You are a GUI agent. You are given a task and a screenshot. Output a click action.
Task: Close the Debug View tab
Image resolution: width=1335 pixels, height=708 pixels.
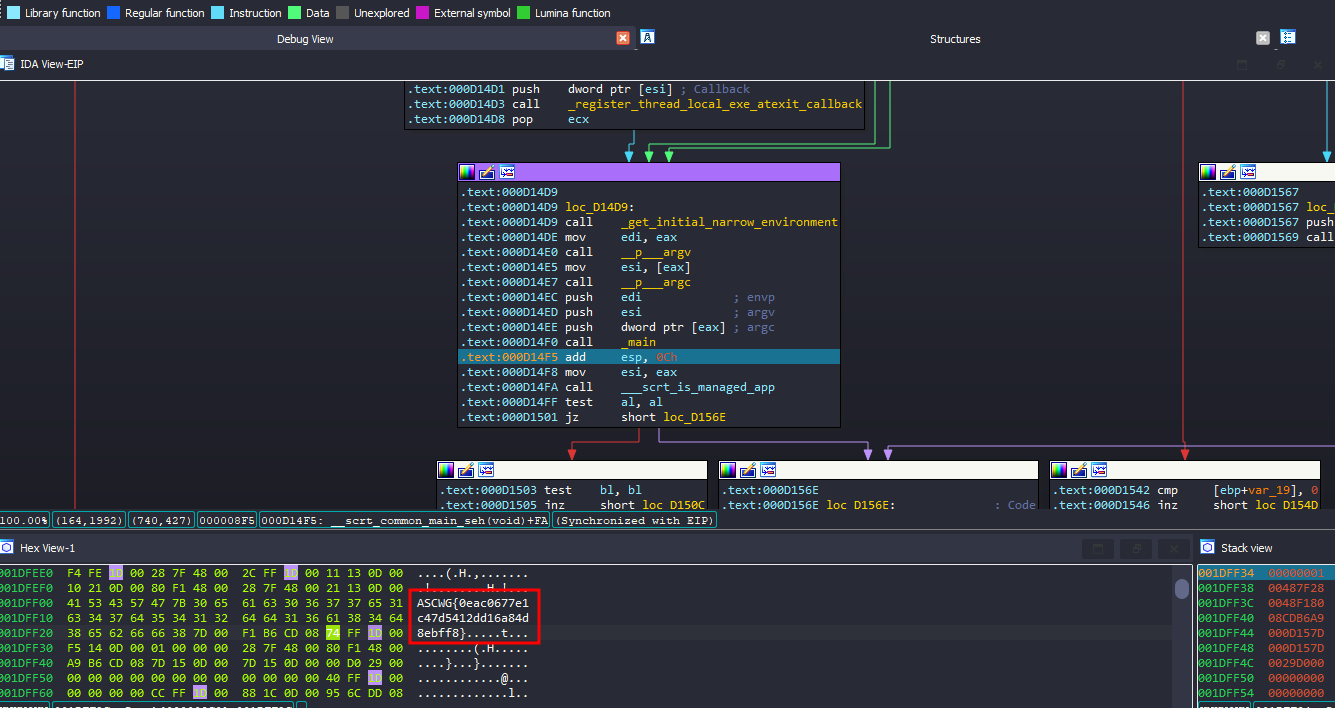(x=623, y=38)
